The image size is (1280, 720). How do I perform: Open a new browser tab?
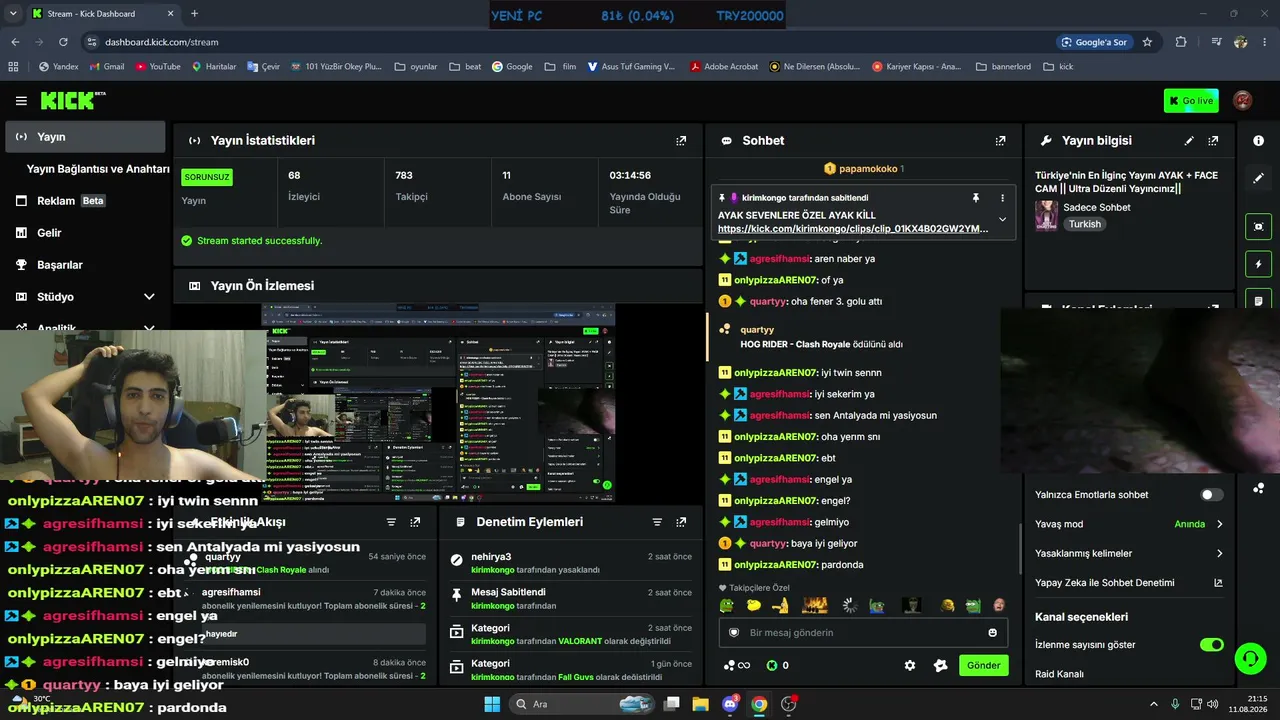[194, 14]
